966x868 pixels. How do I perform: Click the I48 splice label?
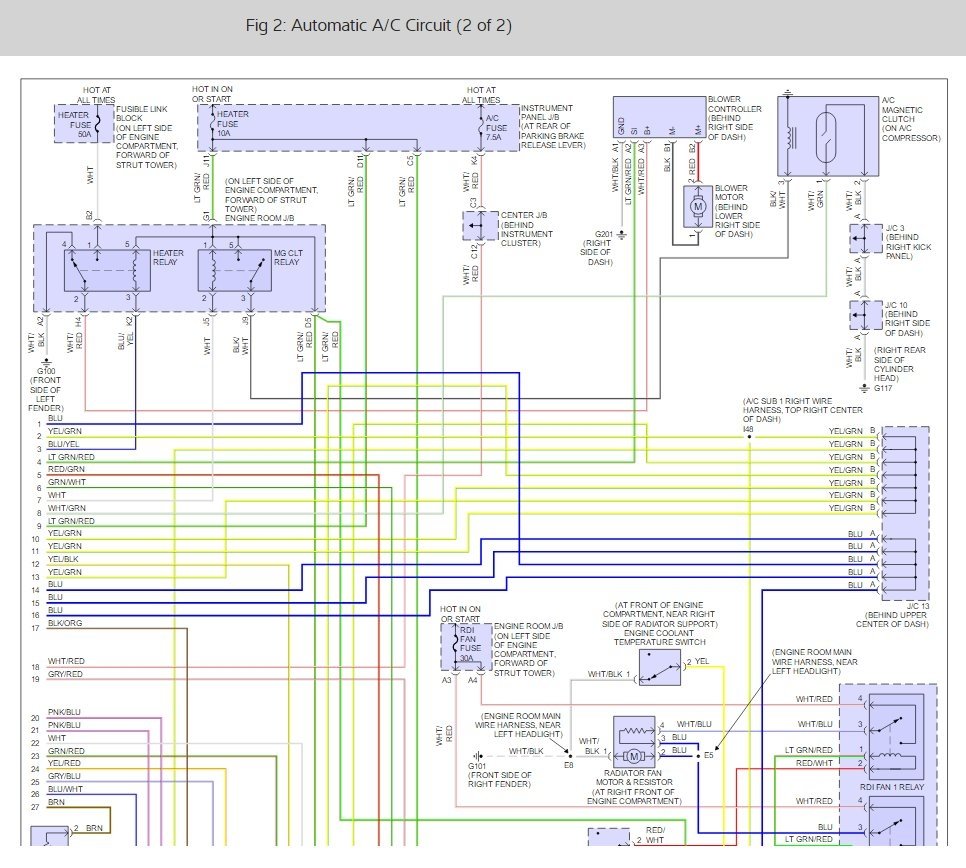pyautogui.click(x=748, y=429)
